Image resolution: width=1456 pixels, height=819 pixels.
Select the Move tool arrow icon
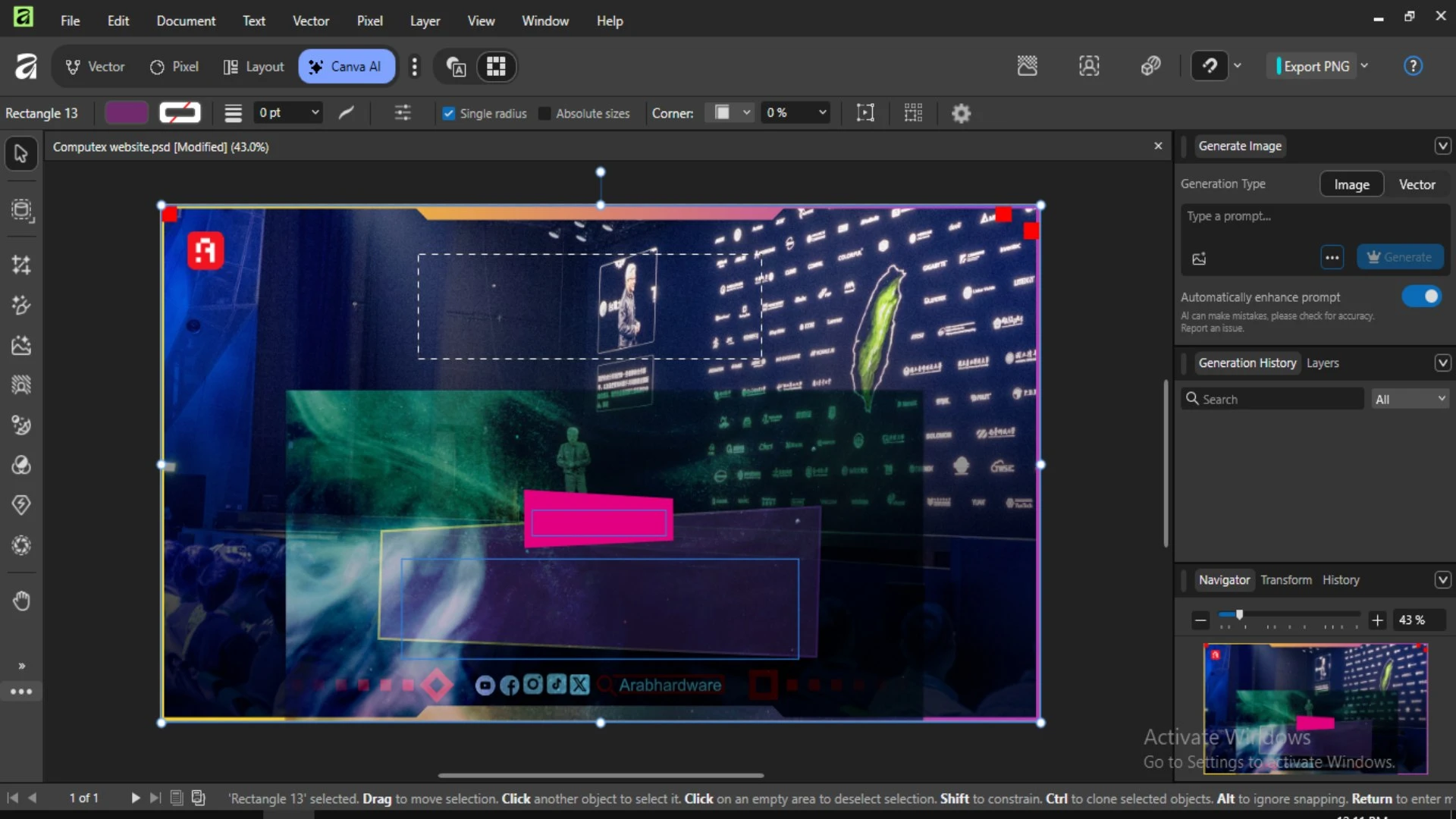click(x=21, y=154)
